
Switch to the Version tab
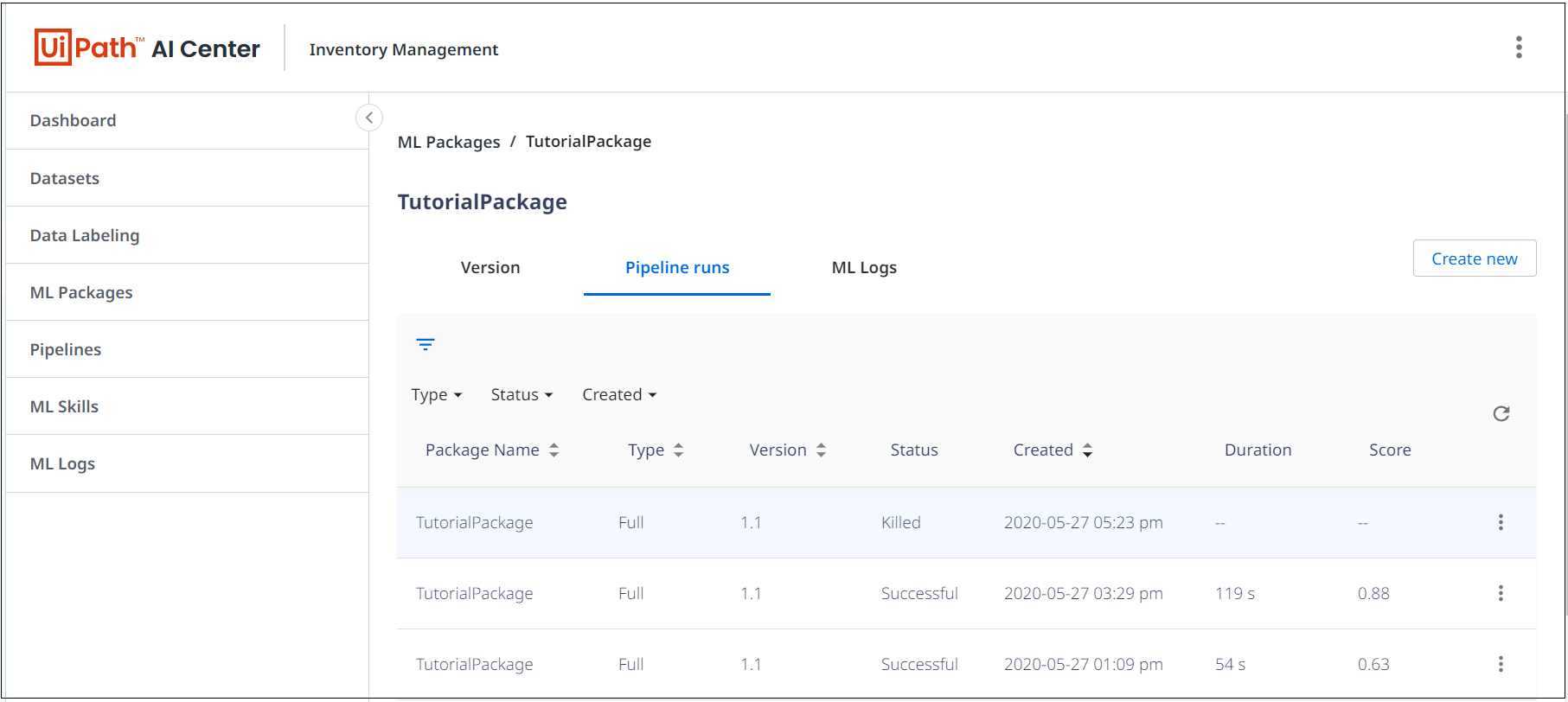490,268
